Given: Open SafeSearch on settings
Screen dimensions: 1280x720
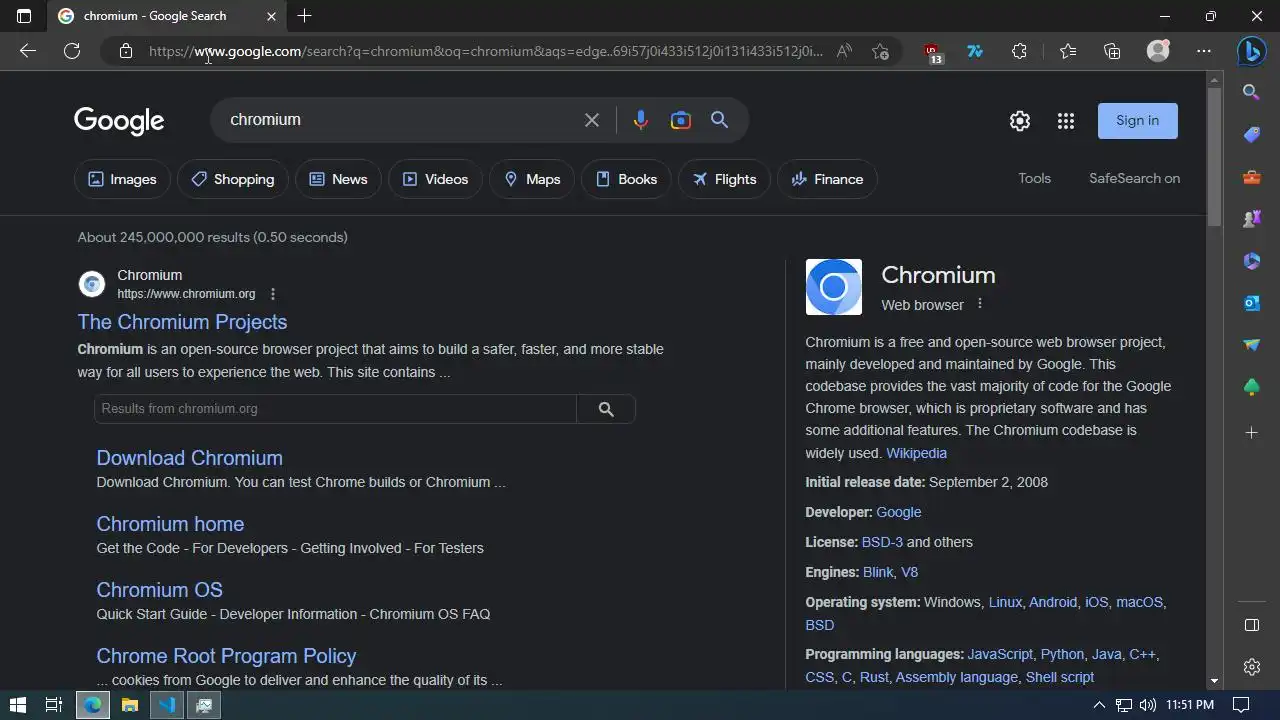Looking at the screenshot, I should (x=1134, y=178).
